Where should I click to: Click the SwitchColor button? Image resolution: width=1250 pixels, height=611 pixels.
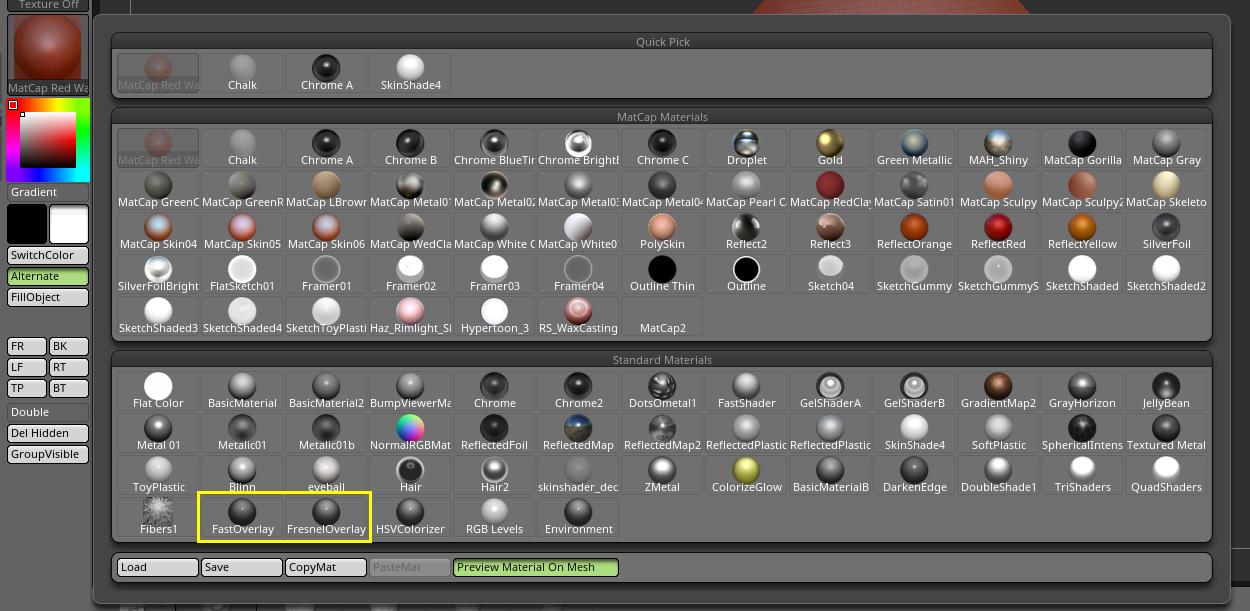click(48, 255)
